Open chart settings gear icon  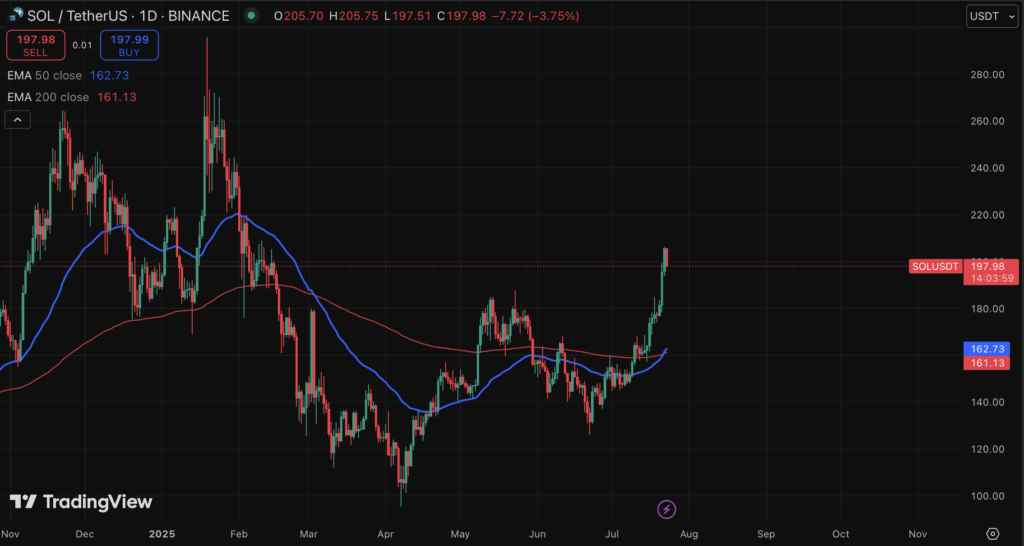pyautogui.click(x=993, y=534)
